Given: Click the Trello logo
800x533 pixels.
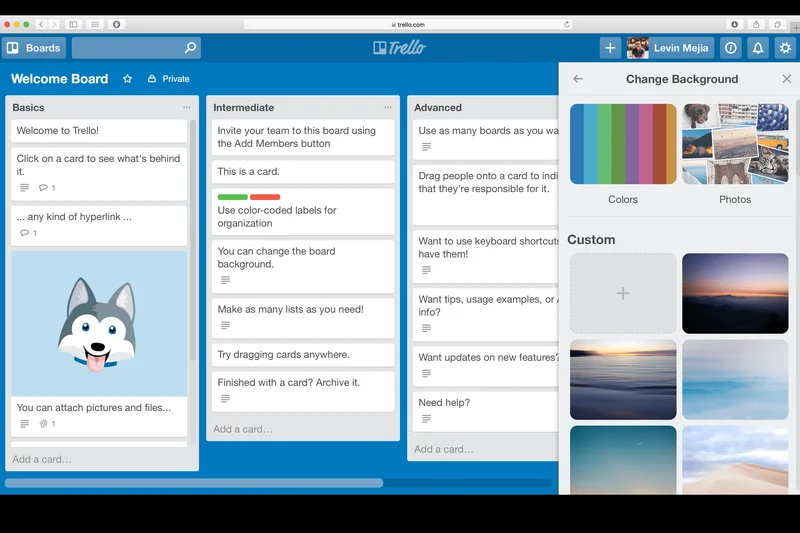Looking at the screenshot, I should [x=399, y=48].
